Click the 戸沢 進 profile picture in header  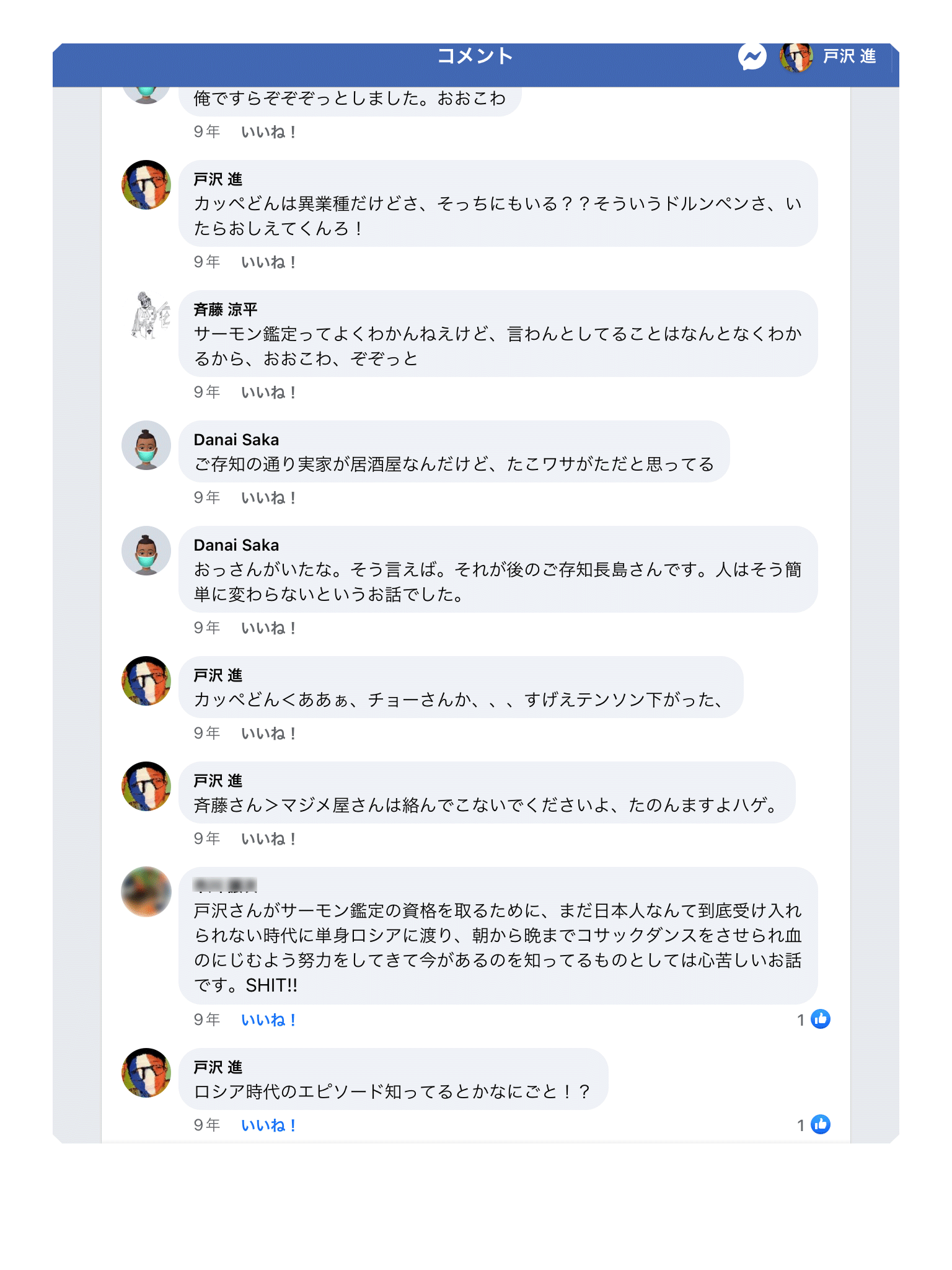coord(796,57)
